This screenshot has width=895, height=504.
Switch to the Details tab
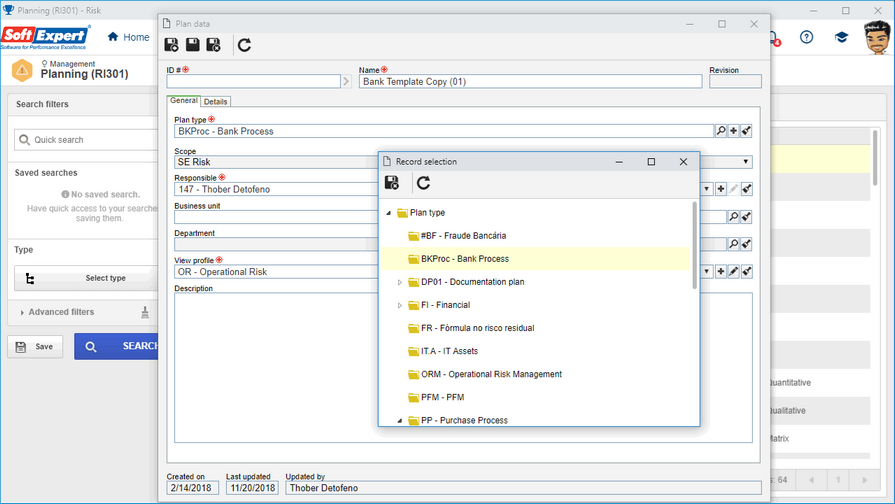[x=215, y=102]
